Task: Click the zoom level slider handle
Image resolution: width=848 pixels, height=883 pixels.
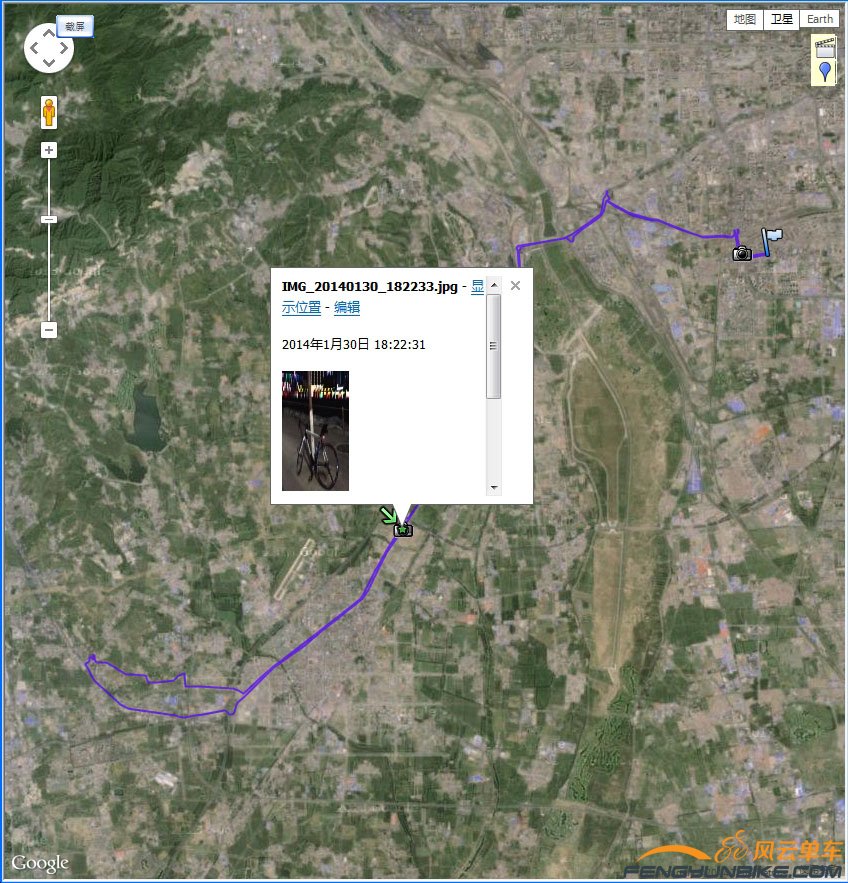Action: pyautogui.click(x=49, y=220)
